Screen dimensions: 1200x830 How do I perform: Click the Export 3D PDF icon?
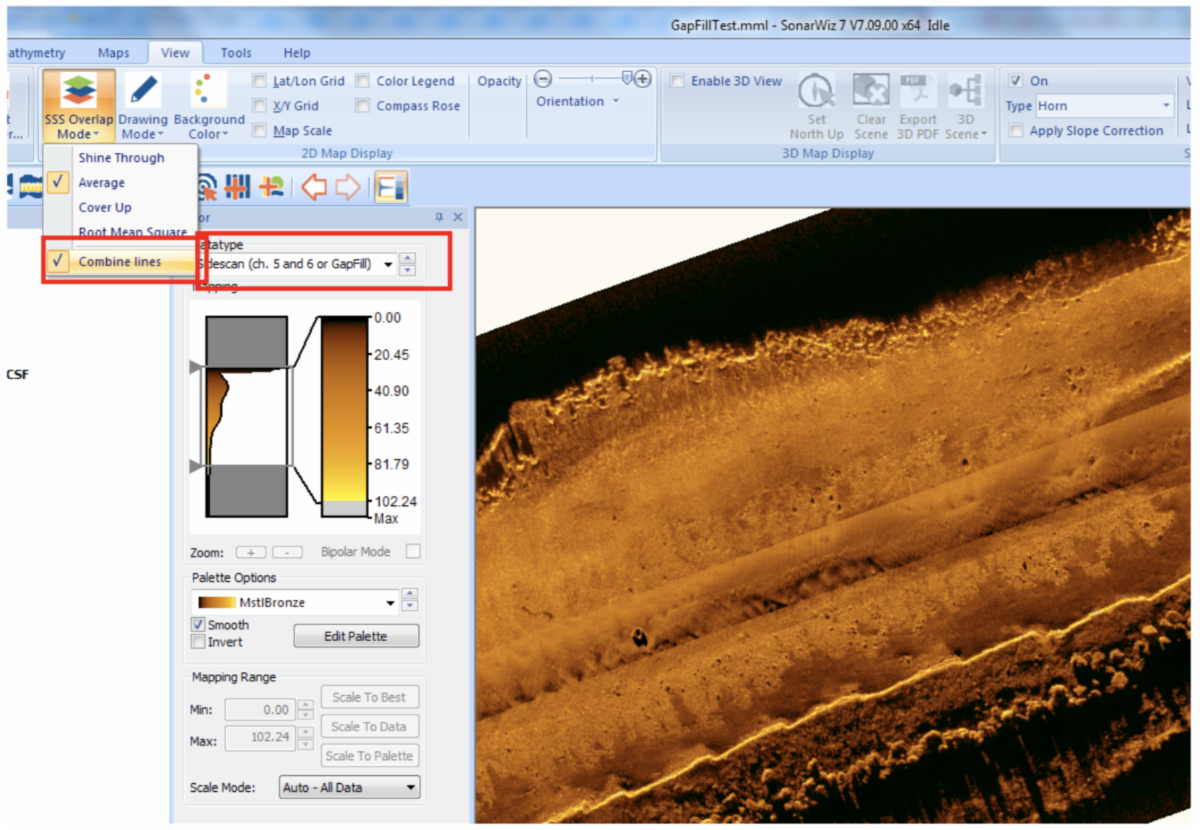918,92
